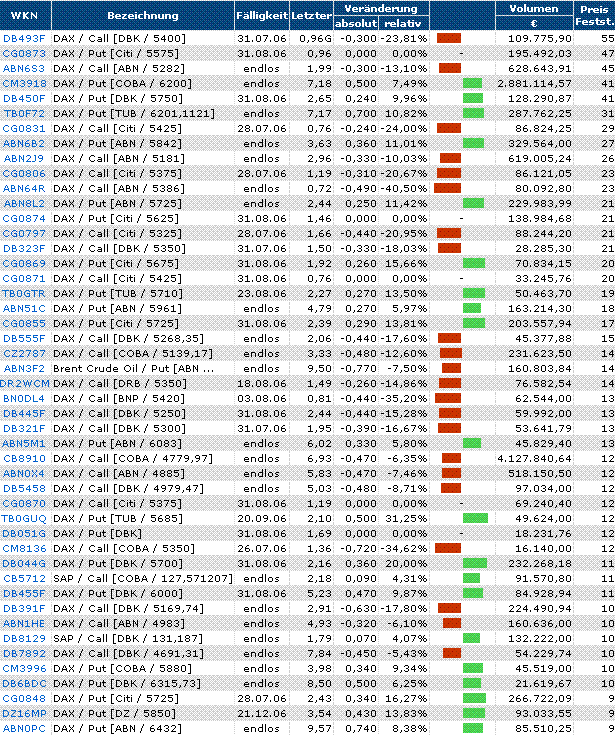615x735 pixels.
Task: Click the red change bar for BN0DL4
Action: [x=448, y=398]
